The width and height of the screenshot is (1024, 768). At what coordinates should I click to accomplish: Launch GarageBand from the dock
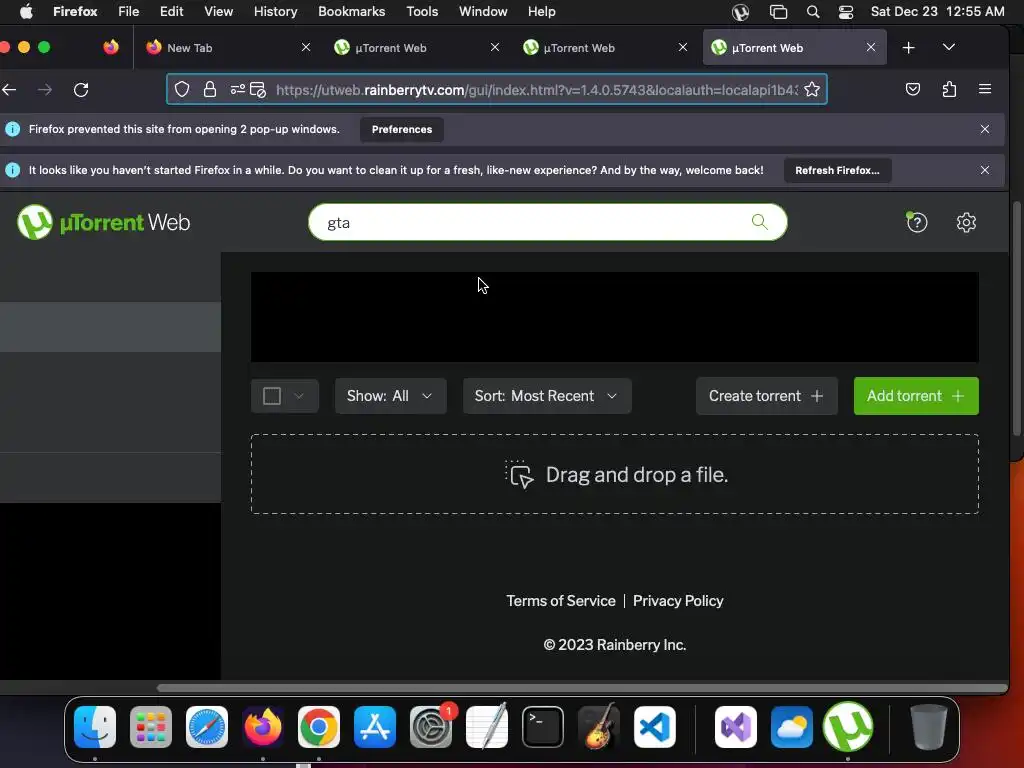pyautogui.click(x=599, y=727)
